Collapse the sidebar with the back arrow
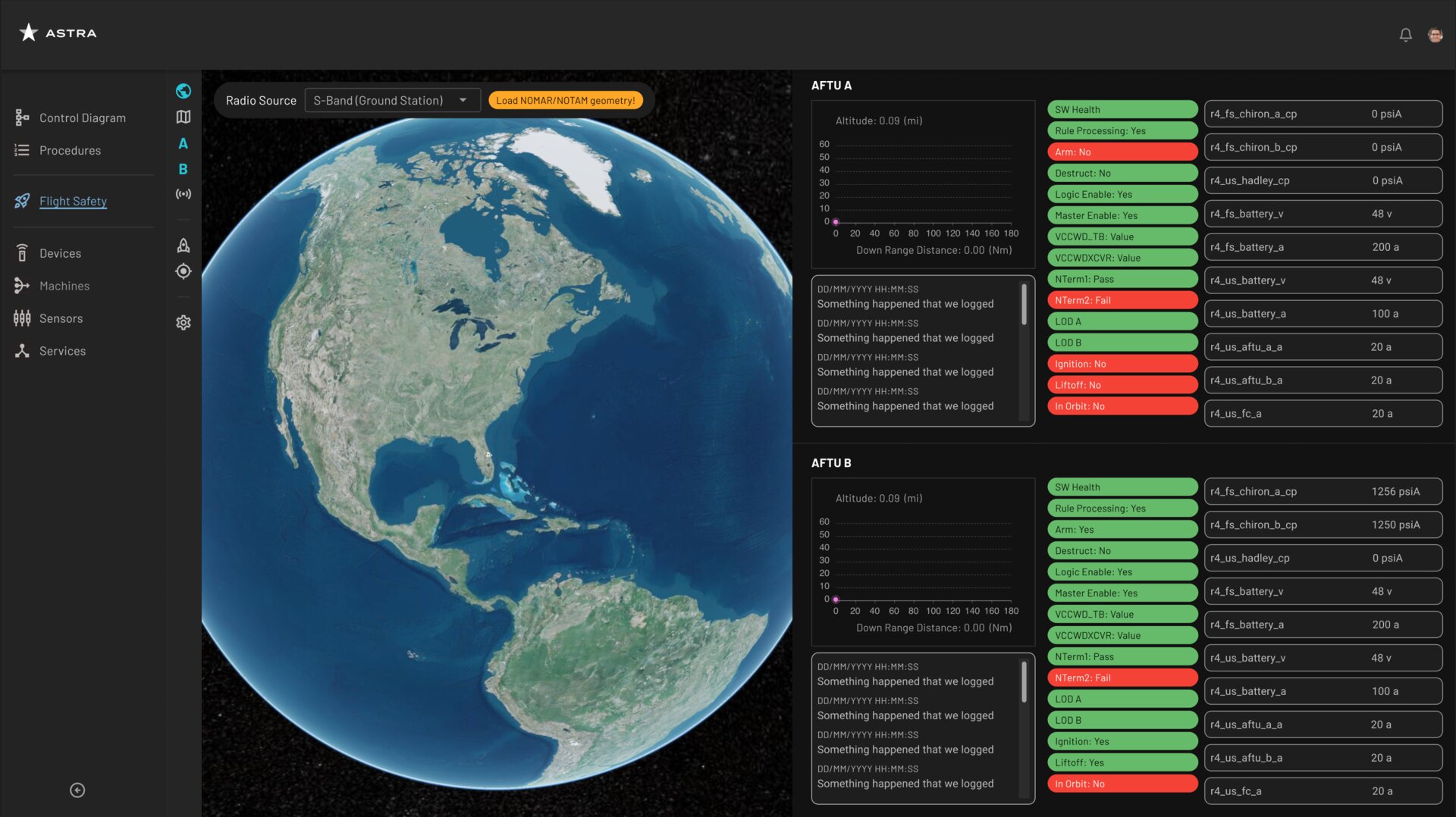 pyautogui.click(x=77, y=790)
